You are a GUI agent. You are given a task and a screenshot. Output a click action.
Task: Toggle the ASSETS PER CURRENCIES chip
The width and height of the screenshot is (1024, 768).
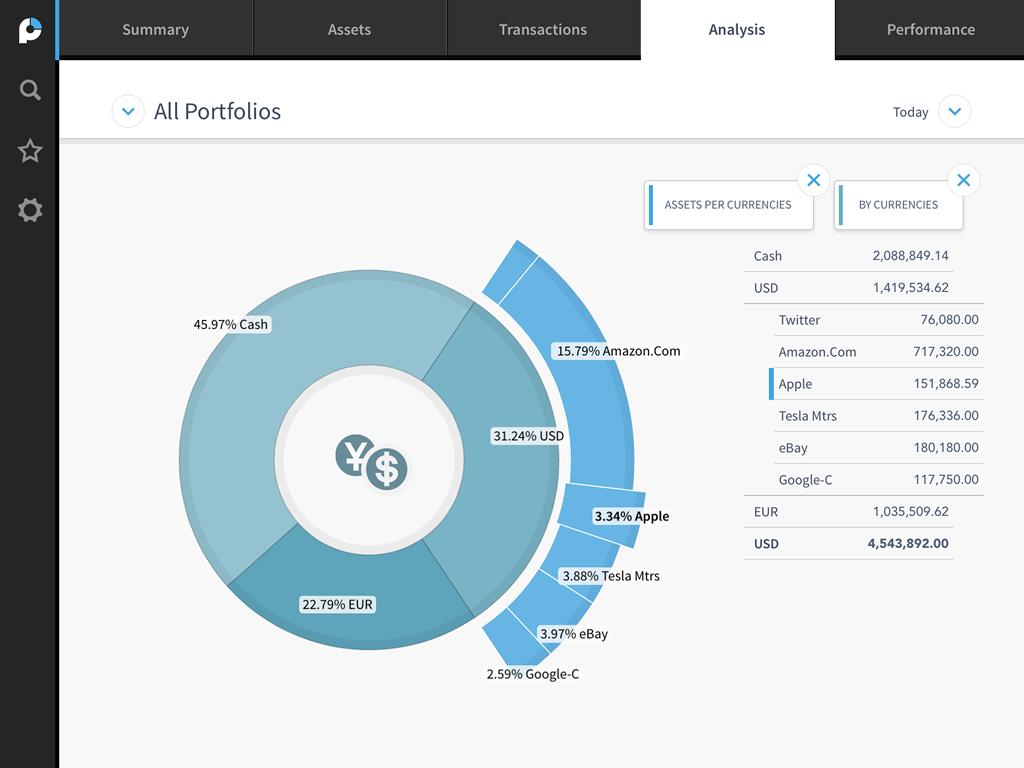[x=728, y=205]
